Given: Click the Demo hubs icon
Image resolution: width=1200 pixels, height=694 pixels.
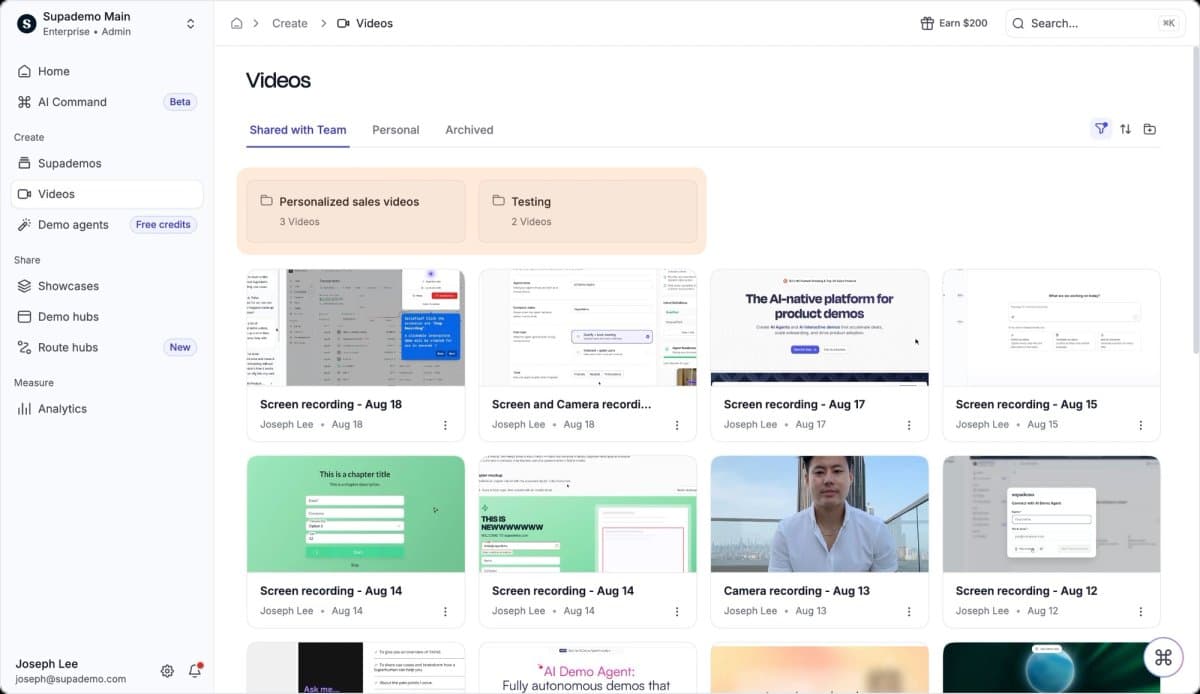Looking at the screenshot, I should [25, 317].
